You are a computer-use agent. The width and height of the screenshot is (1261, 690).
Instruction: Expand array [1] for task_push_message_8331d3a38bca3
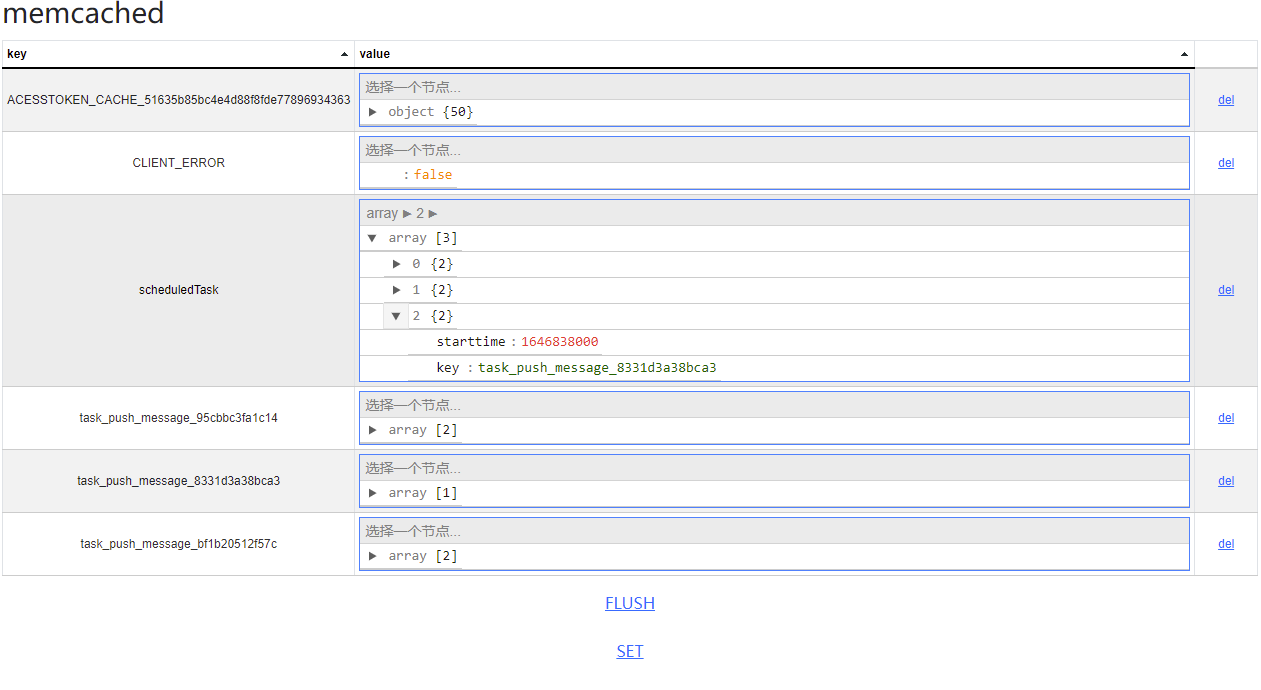tap(373, 493)
